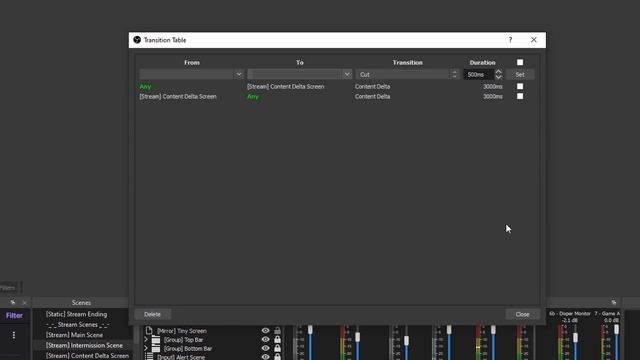Toggle lock on '[Mirror] Tiny Screen' source
This screenshot has height=360, width=640.
click(278, 331)
